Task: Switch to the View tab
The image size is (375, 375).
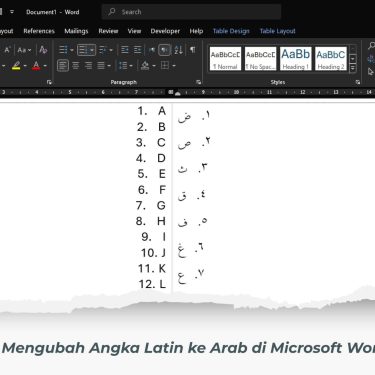Action: (x=134, y=31)
